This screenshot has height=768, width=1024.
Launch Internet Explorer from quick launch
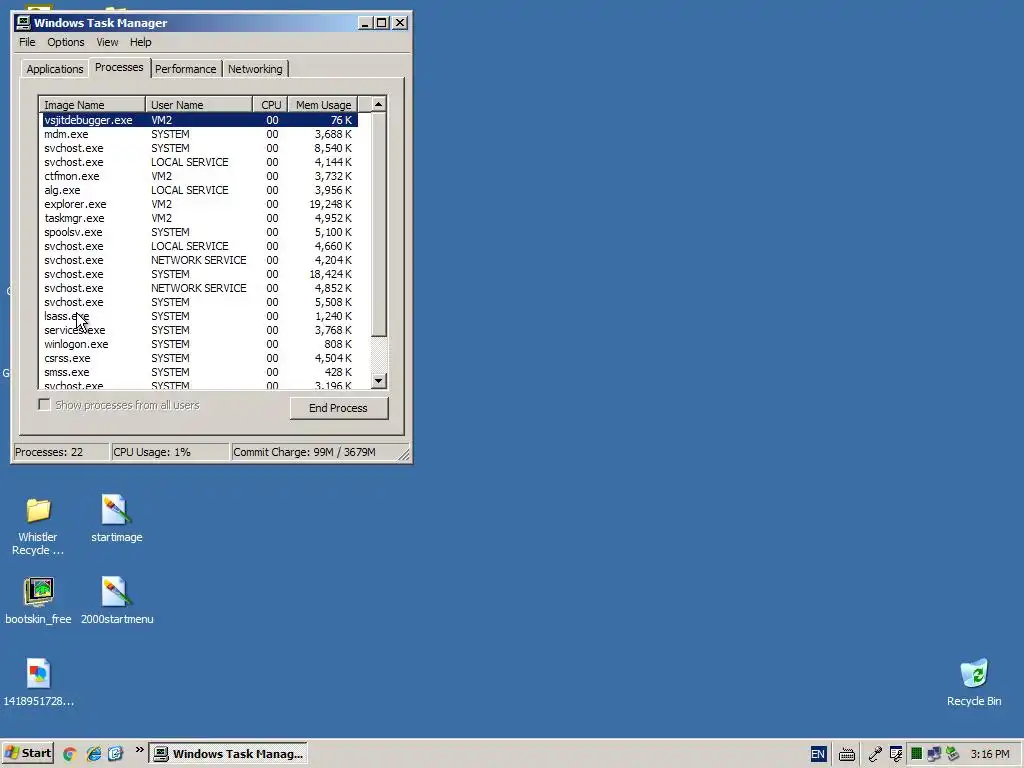coord(93,754)
